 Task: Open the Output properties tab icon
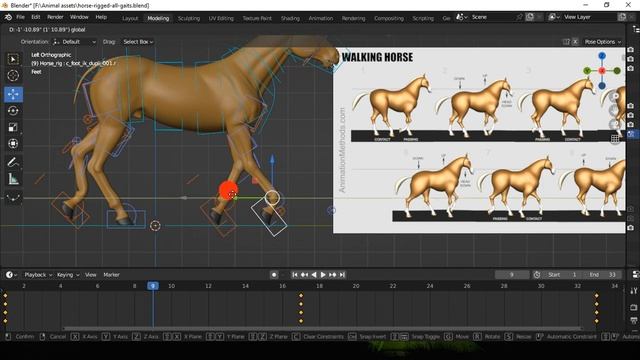pos(634,320)
